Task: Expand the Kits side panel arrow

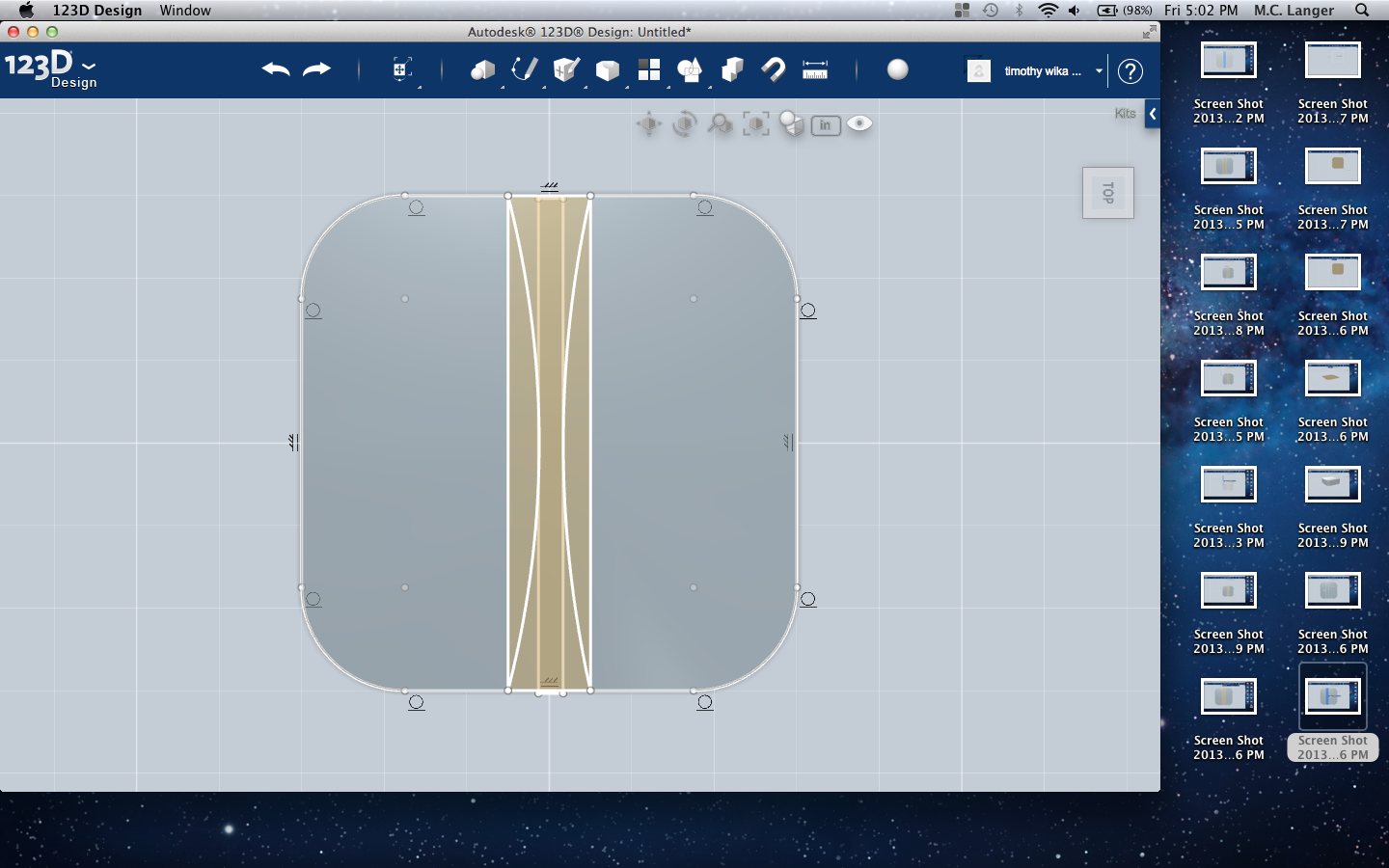Action: 1153,114
